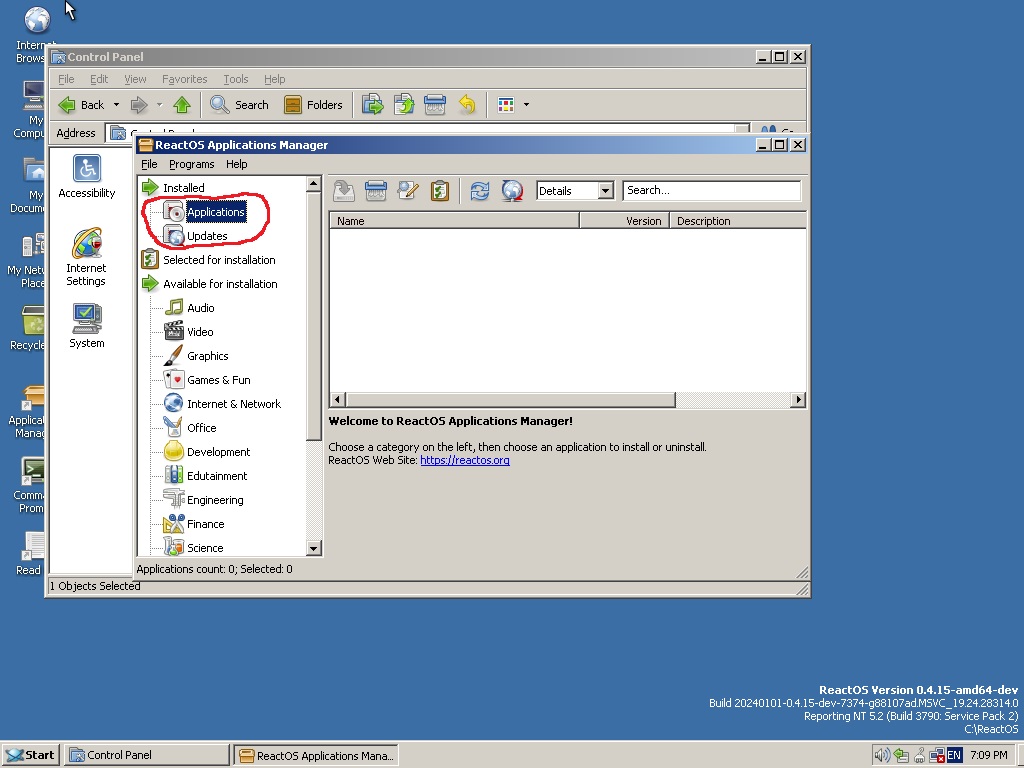Click ReactOS Applications Manager taskbar button

coord(317,756)
